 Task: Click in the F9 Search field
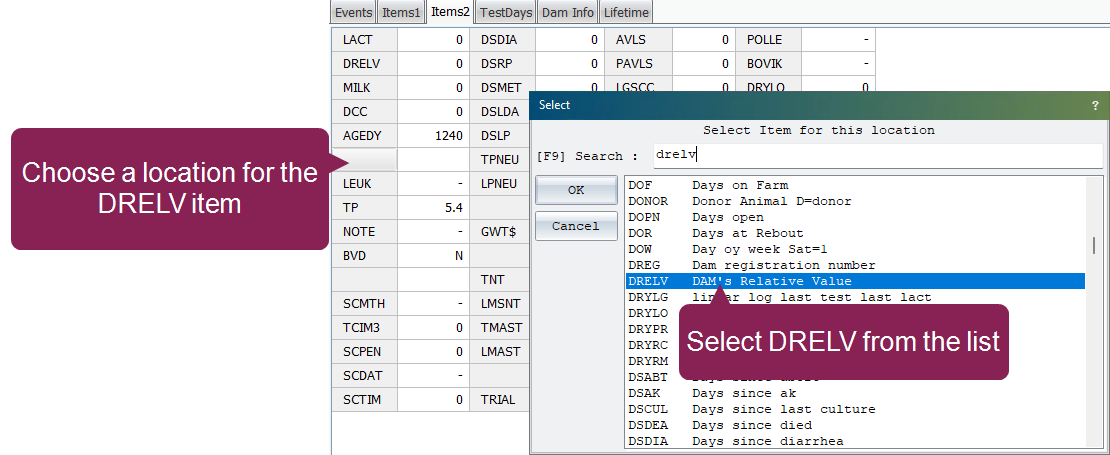pyautogui.click(x=876, y=156)
